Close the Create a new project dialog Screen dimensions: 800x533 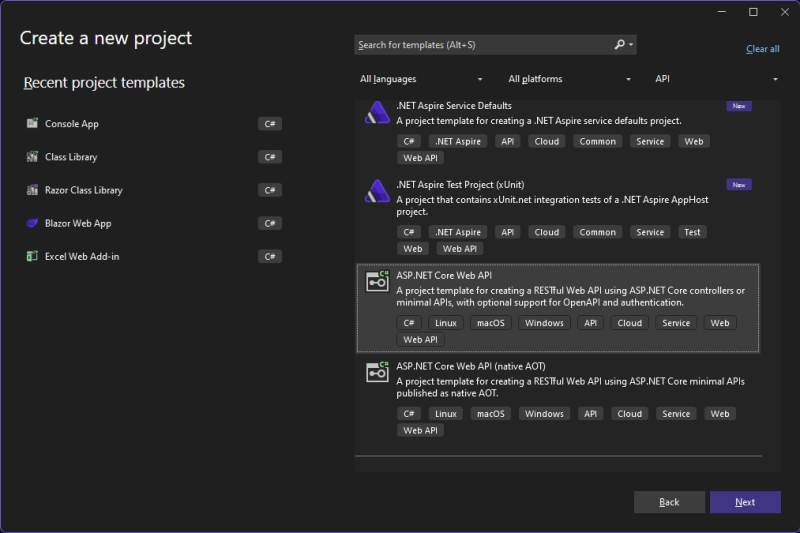point(785,12)
